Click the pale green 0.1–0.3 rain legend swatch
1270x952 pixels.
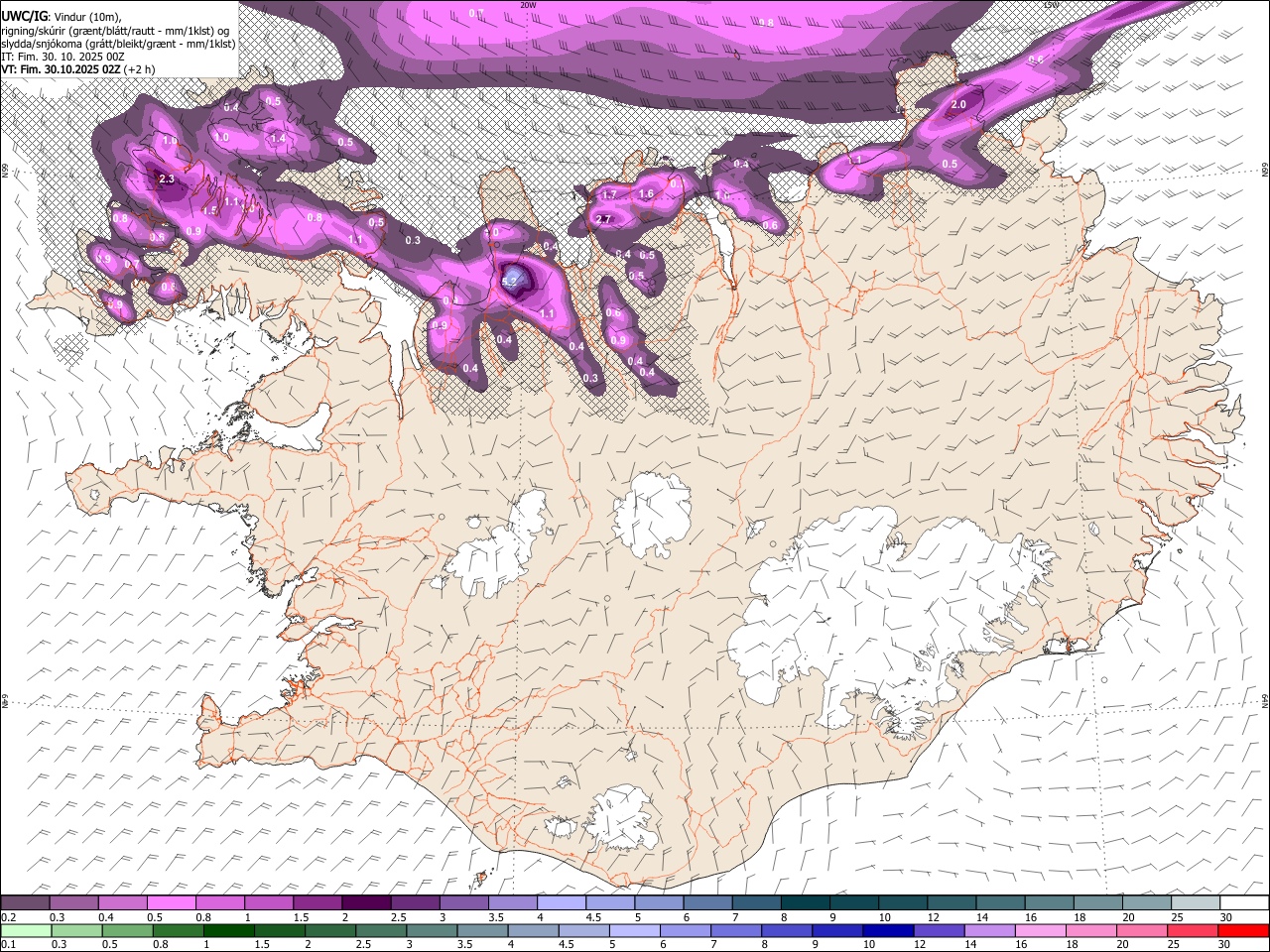tap(26, 930)
